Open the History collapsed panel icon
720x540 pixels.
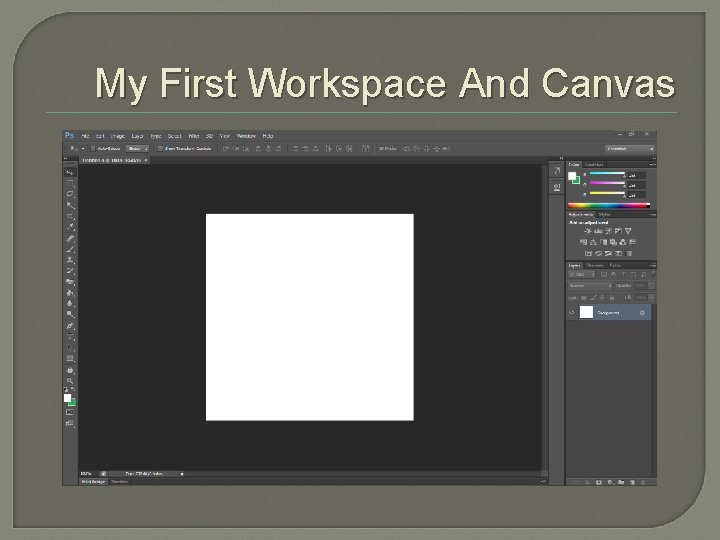pyautogui.click(x=557, y=171)
